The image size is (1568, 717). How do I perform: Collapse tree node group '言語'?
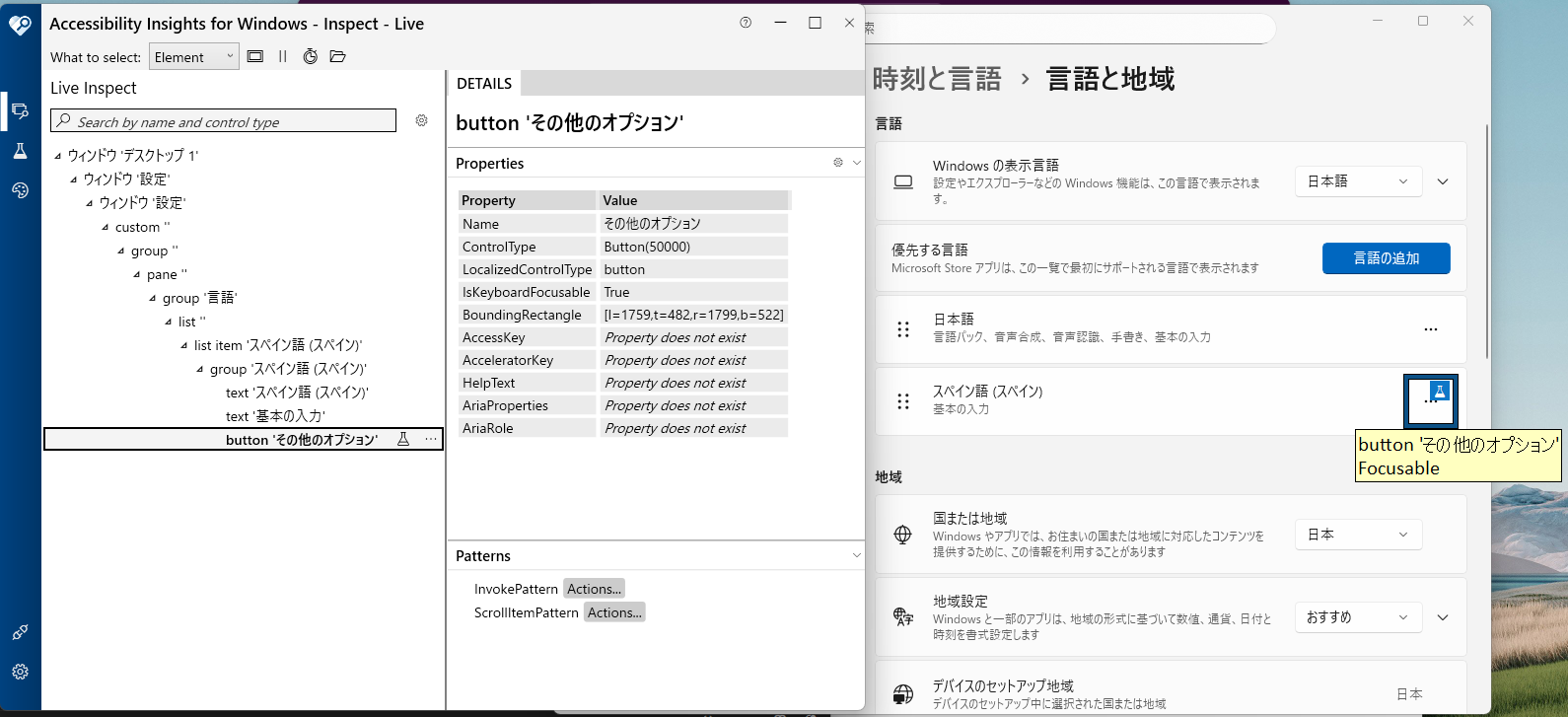[153, 298]
